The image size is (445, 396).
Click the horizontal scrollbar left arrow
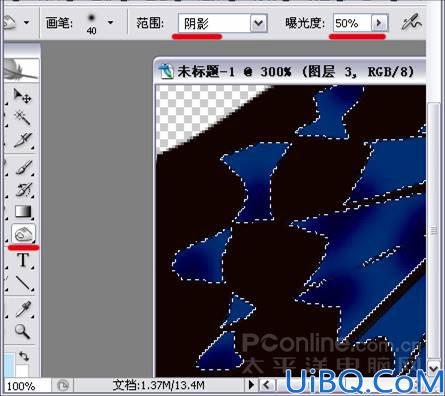click(x=266, y=385)
